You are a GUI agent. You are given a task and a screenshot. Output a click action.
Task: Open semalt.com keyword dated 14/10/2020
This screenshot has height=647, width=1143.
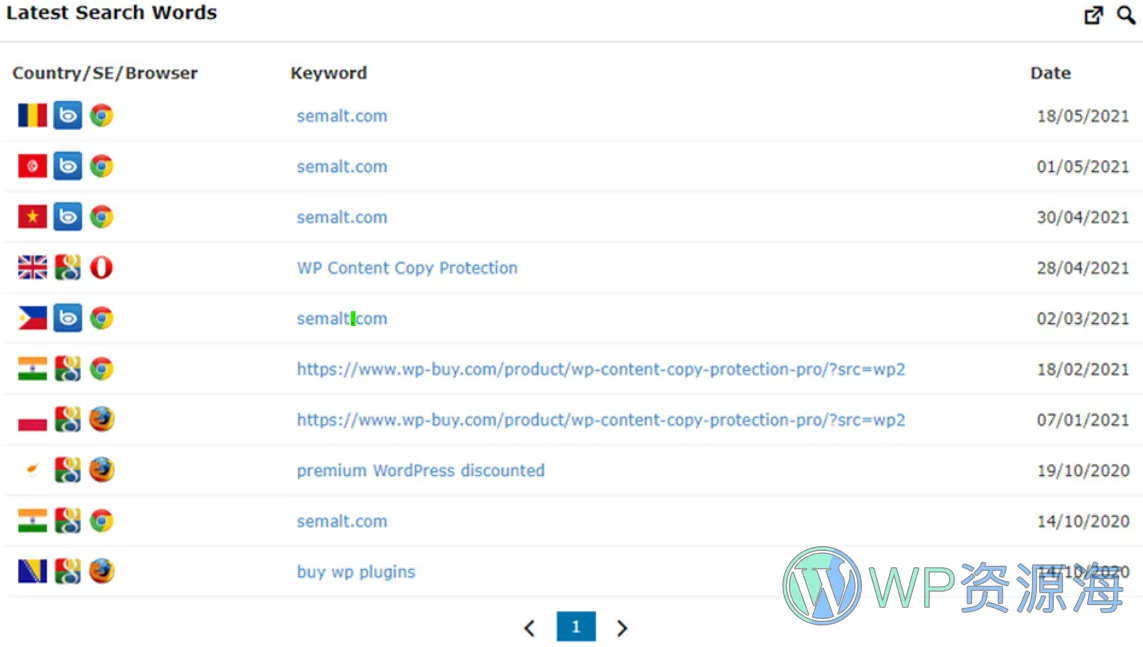342,522
